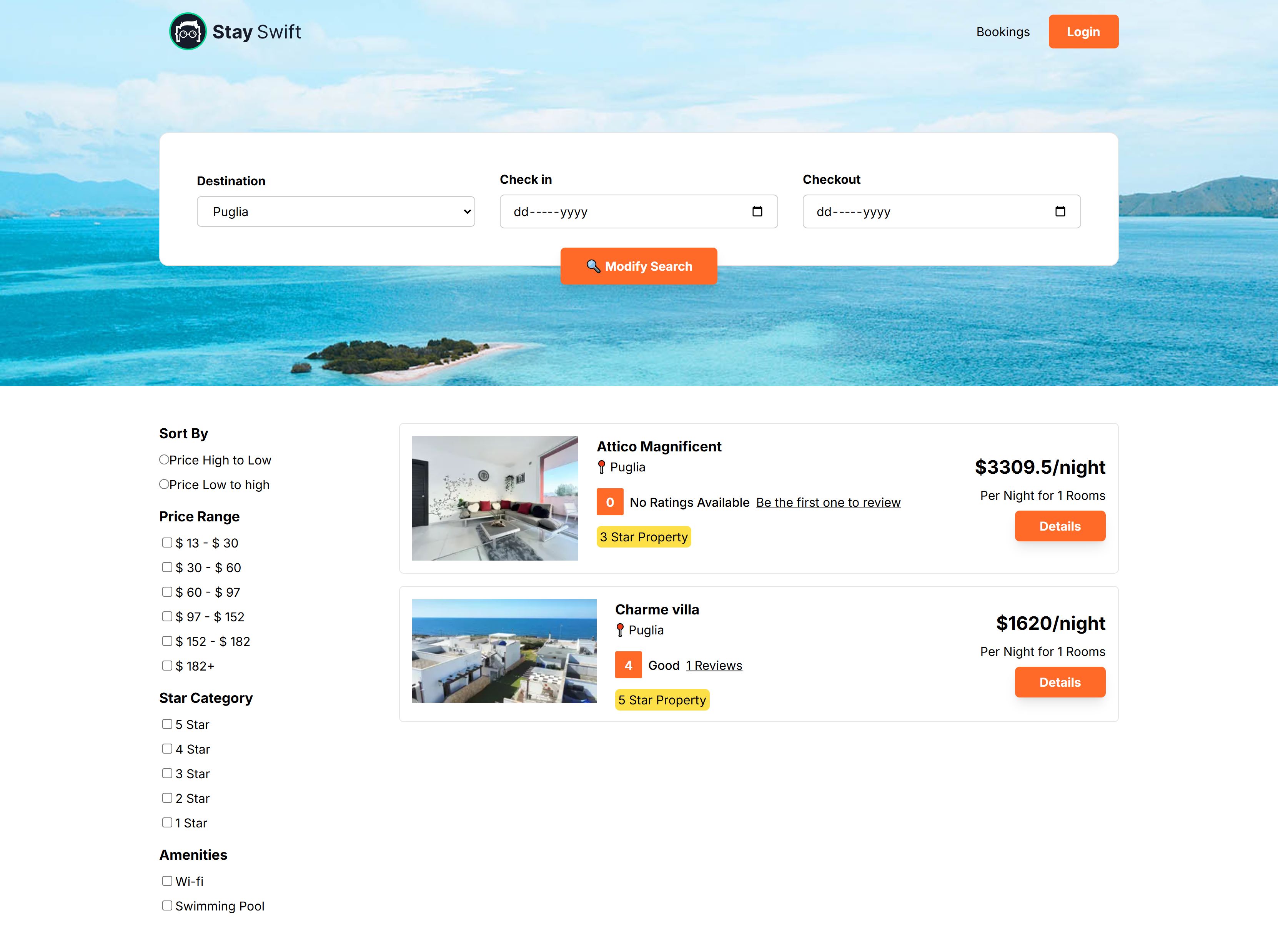
Task: Check the $ 30 - $ 60 price range
Action: (x=167, y=567)
